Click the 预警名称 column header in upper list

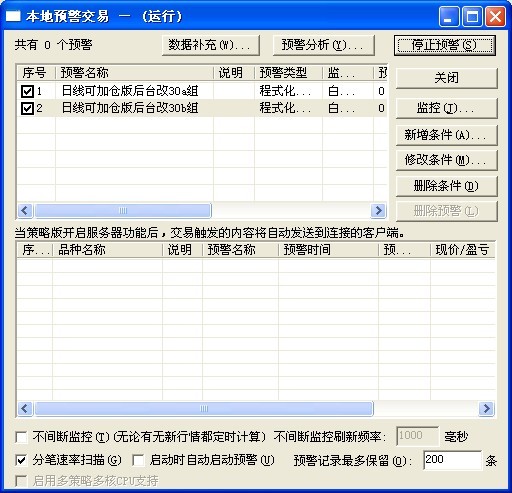point(134,73)
